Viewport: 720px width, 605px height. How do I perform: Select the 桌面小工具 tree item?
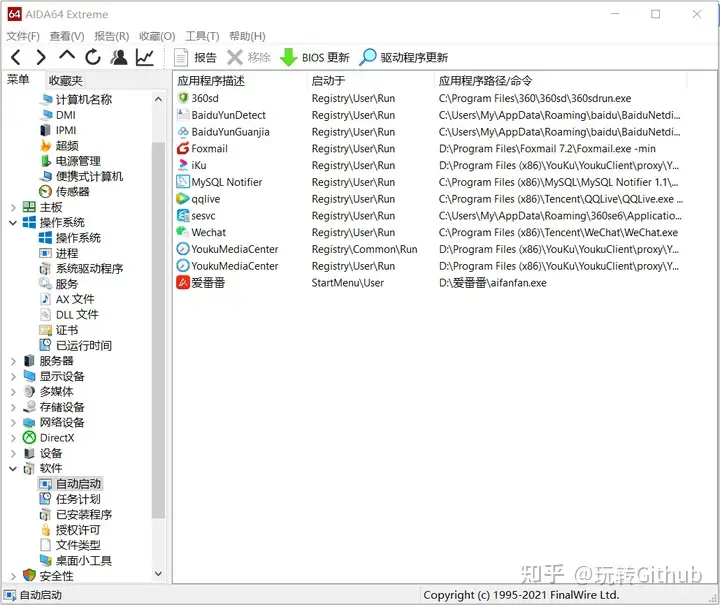coord(76,561)
